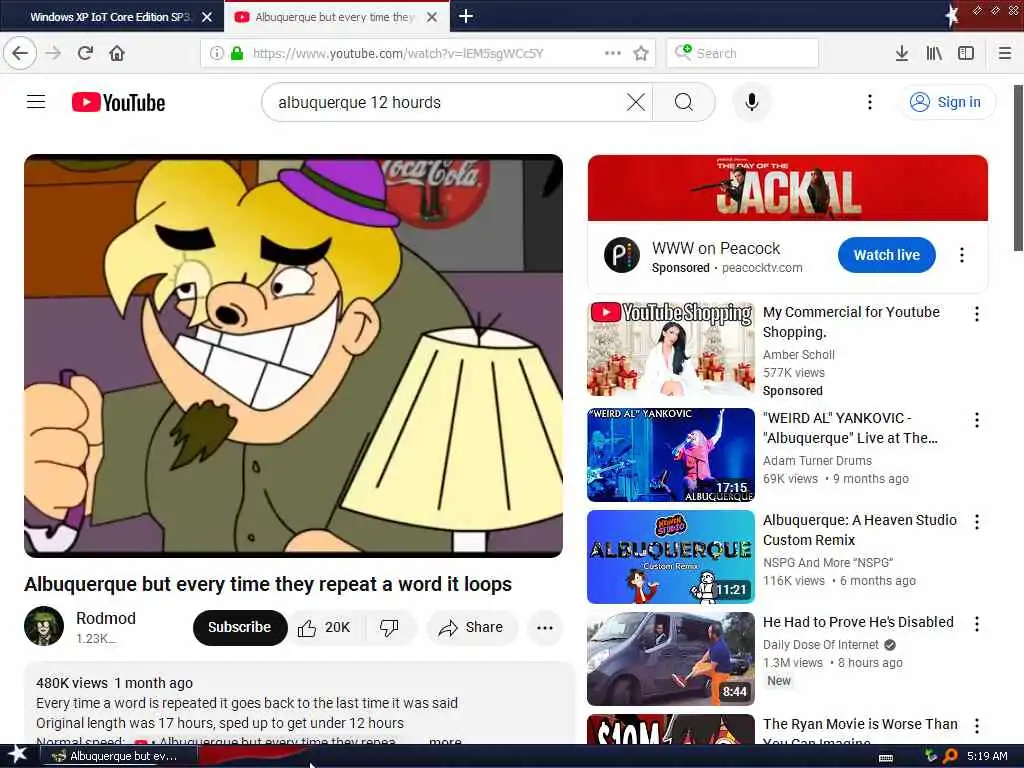
Task: Select the Albuquerque YouTube tab
Action: click(x=334, y=17)
